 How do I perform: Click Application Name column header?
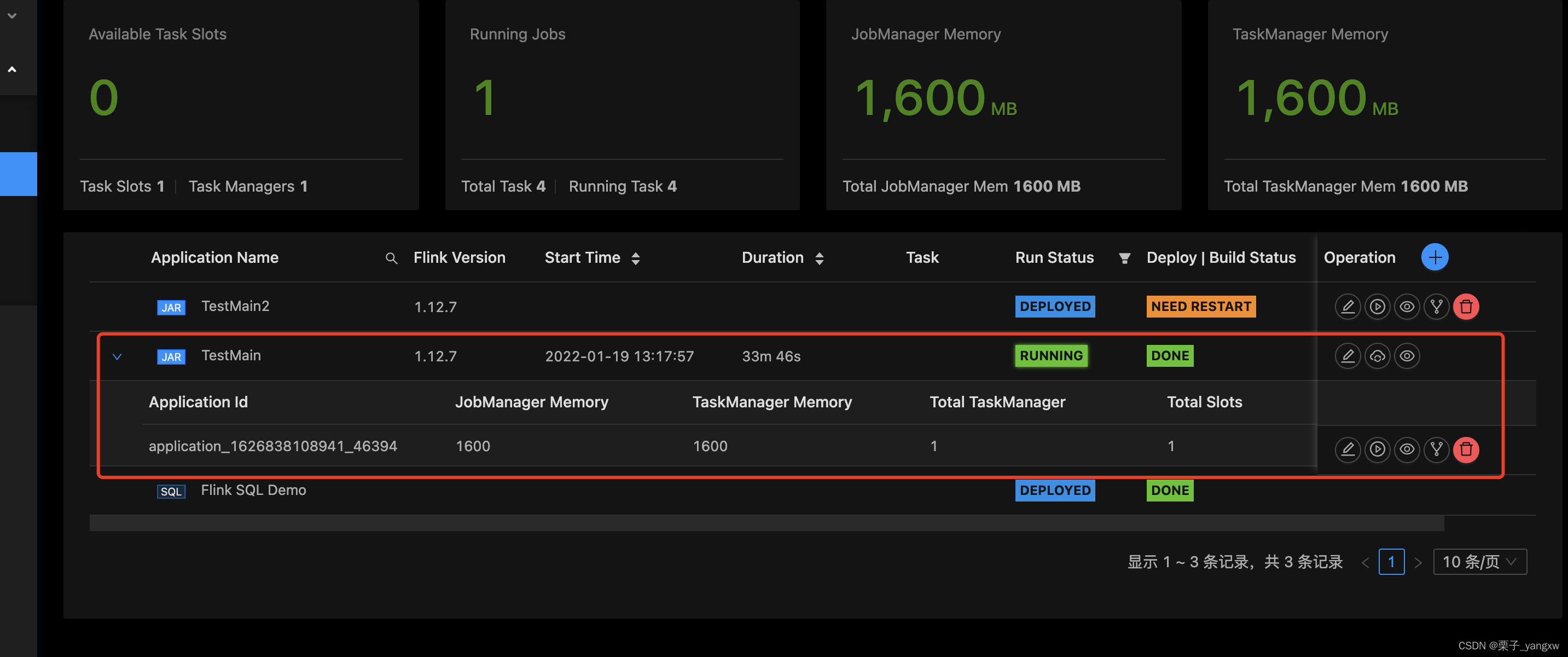pyautogui.click(x=214, y=257)
